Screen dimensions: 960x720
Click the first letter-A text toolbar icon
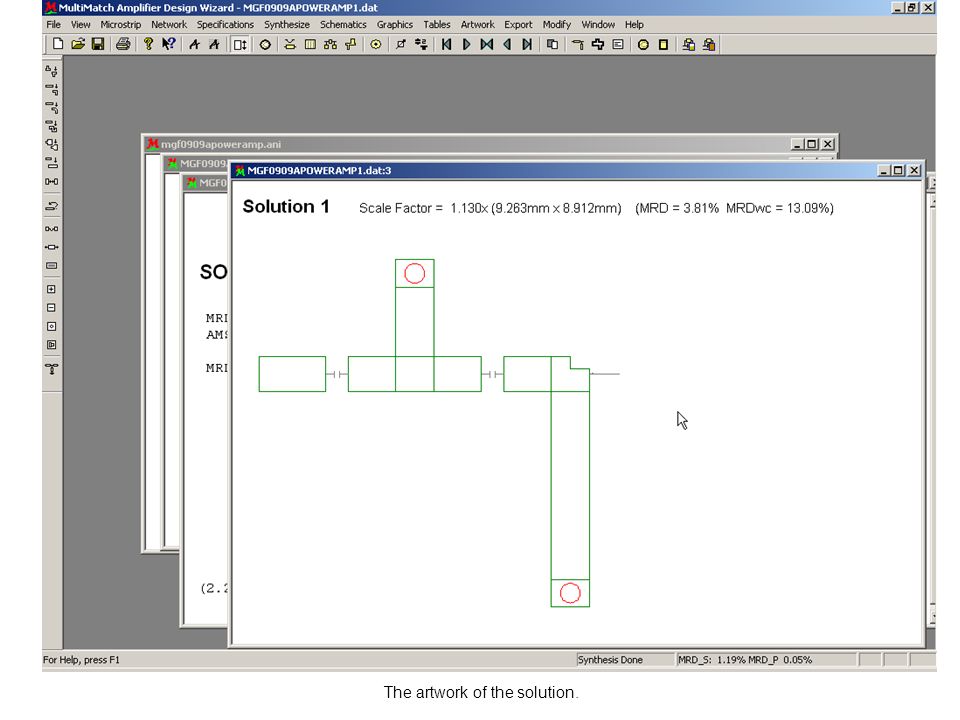click(x=194, y=44)
